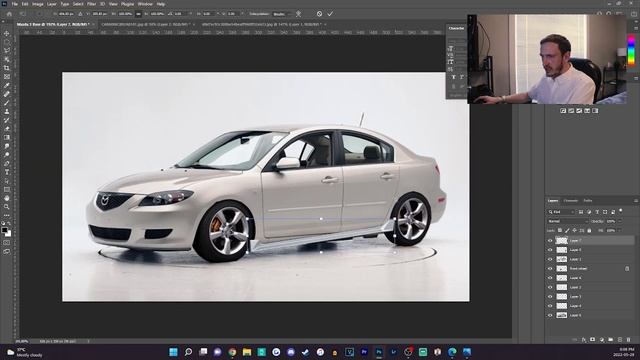Select the Move tool
The height and width of the screenshot is (360, 640).
(7, 33)
